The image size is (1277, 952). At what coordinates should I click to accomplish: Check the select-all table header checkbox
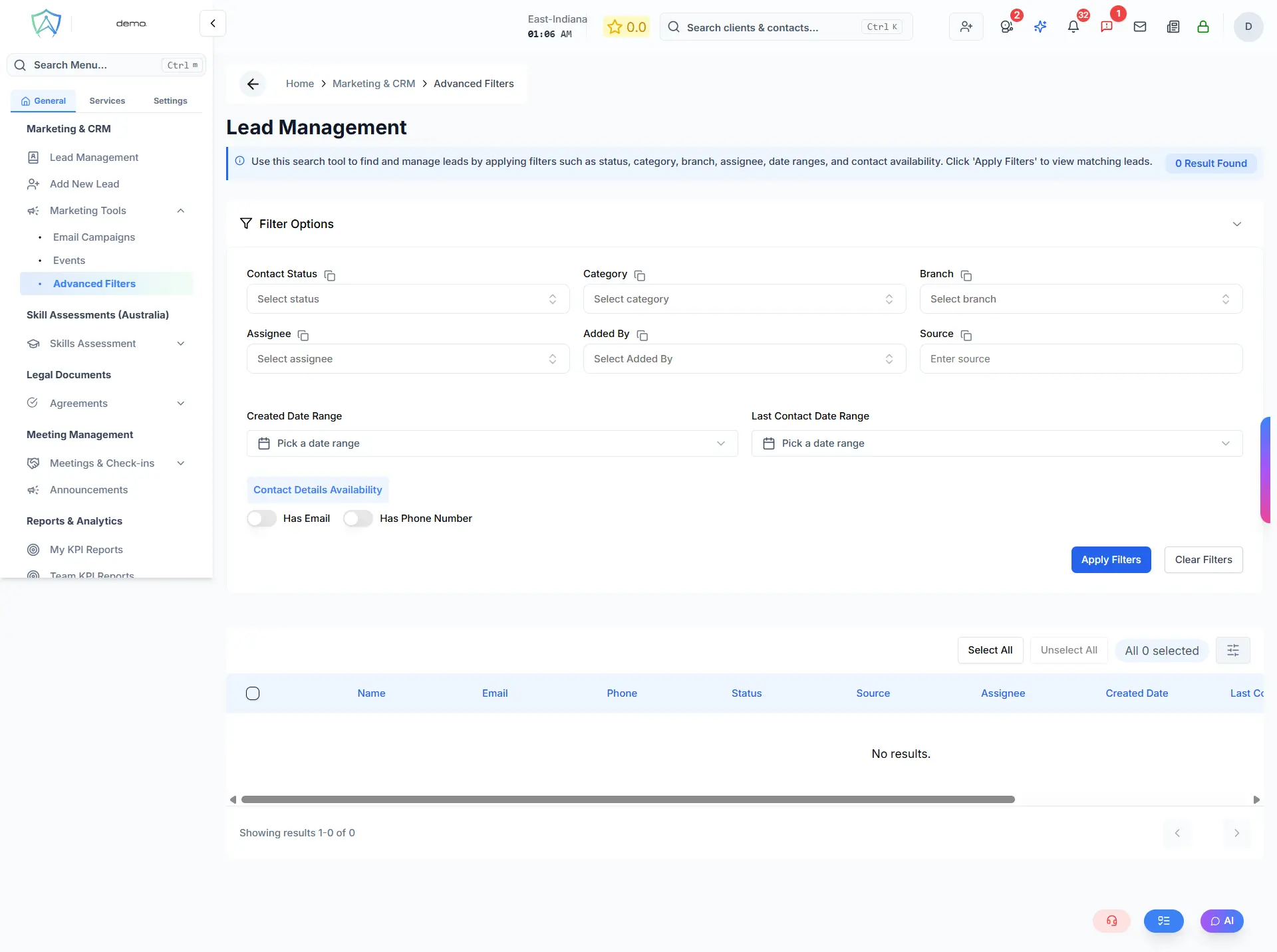253,693
